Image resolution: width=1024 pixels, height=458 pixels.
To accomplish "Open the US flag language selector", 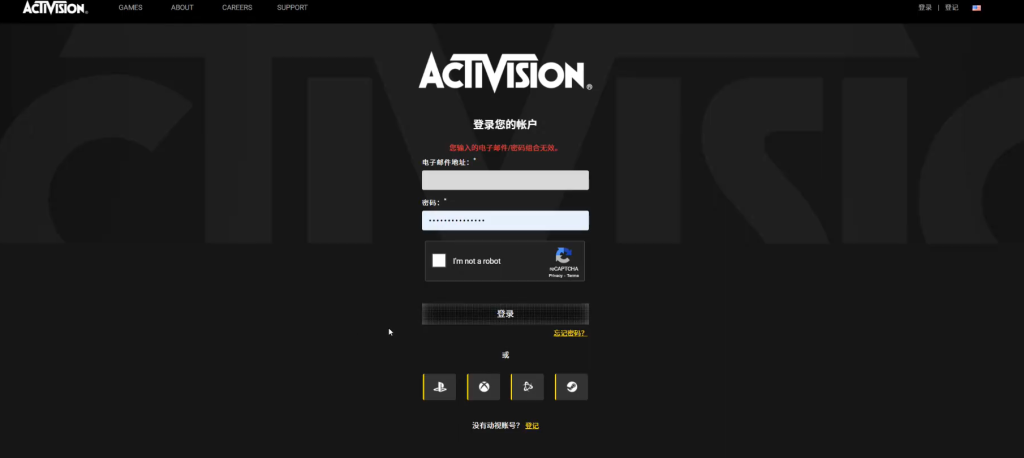I will (976, 8).
